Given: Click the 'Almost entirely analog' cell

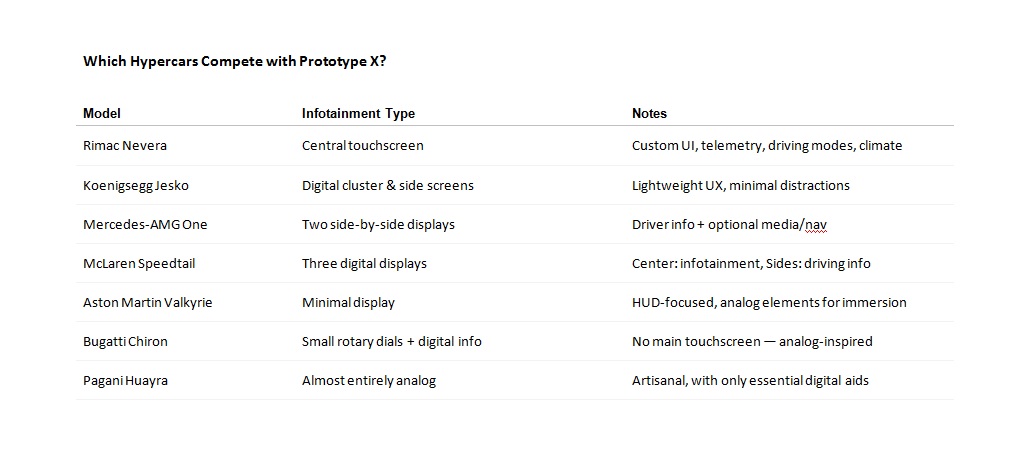Looking at the screenshot, I should click(x=368, y=380).
